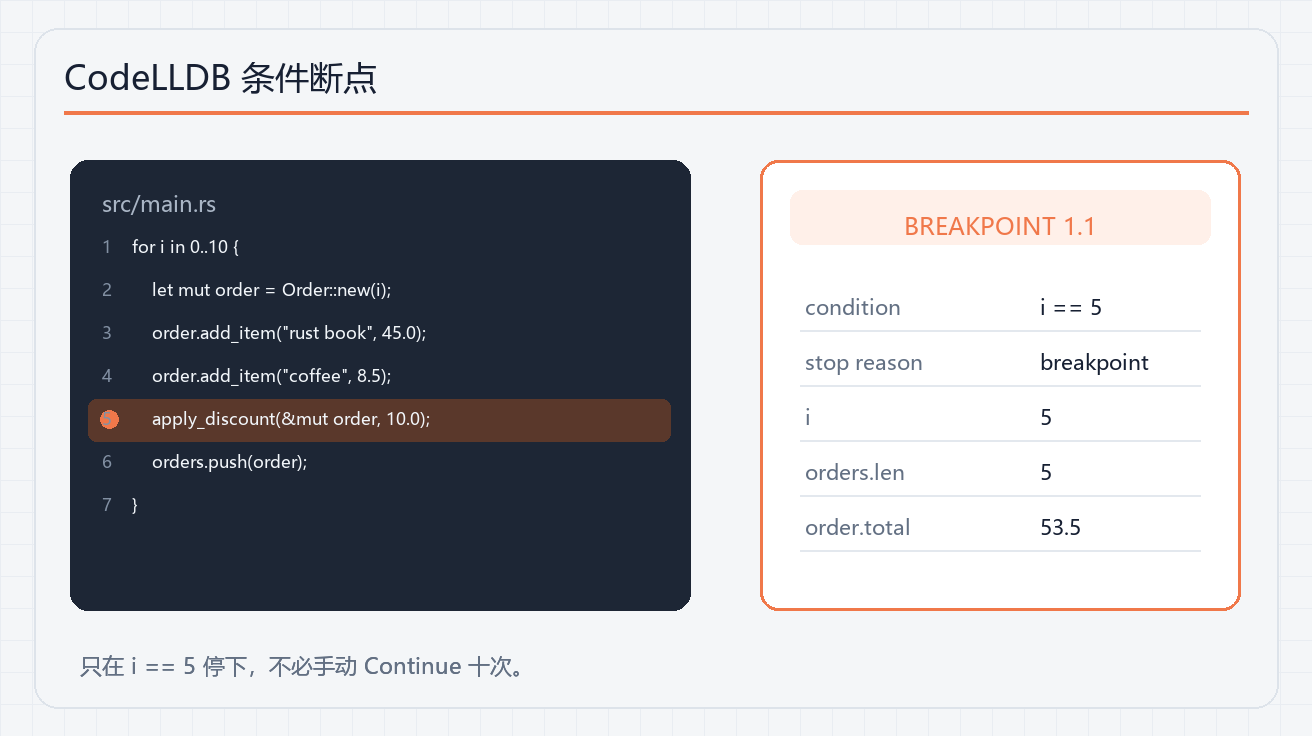Select the condition value 'i == 5'

click(x=1070, y=307)
